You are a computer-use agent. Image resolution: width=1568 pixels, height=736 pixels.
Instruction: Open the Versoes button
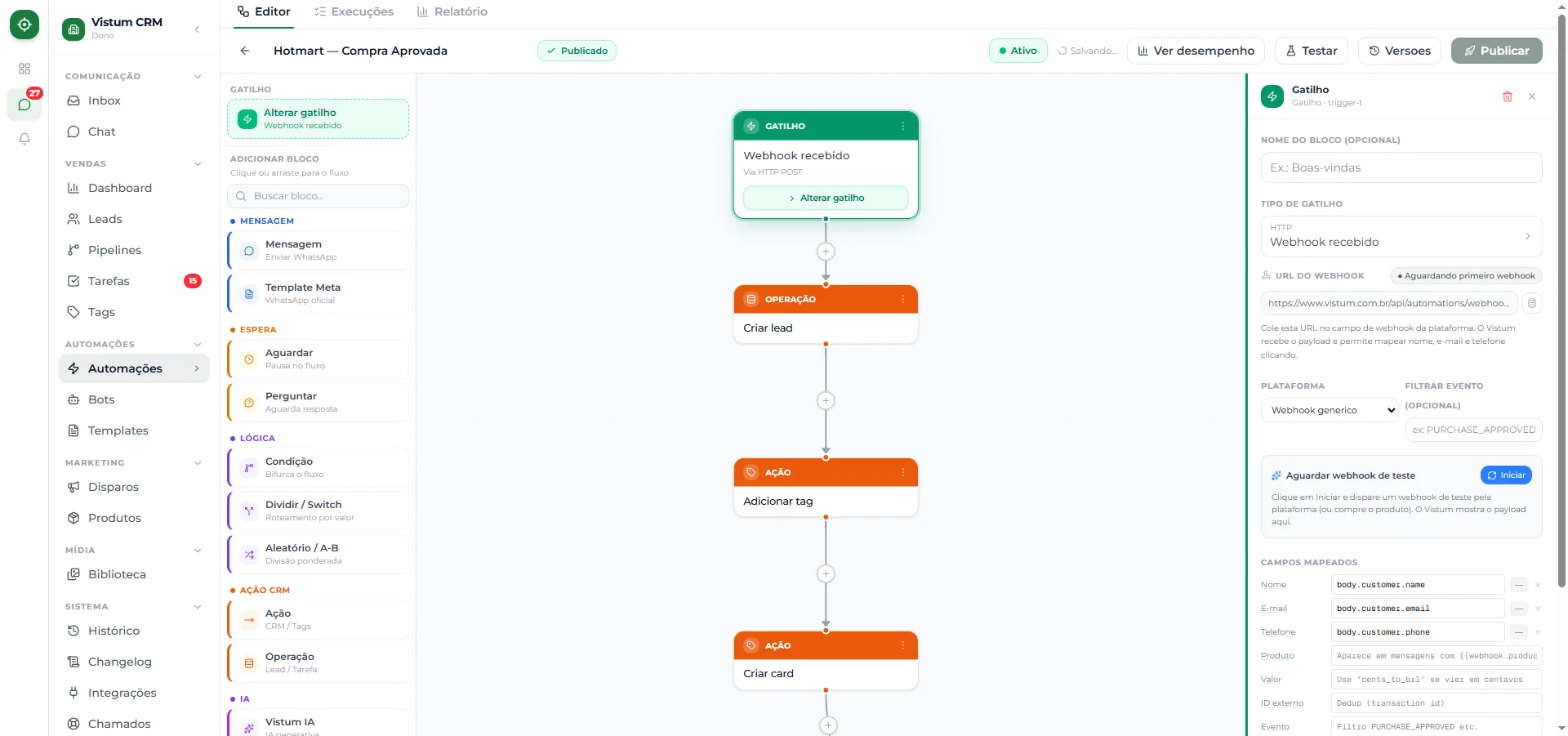tap(1400, 51)
